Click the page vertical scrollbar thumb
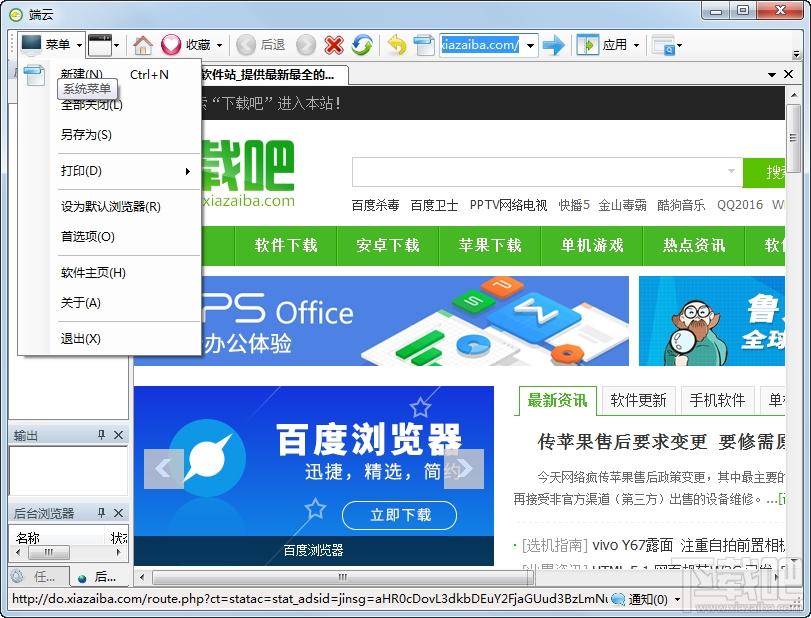Screen dimensions: 811x618 pos(793,138)
